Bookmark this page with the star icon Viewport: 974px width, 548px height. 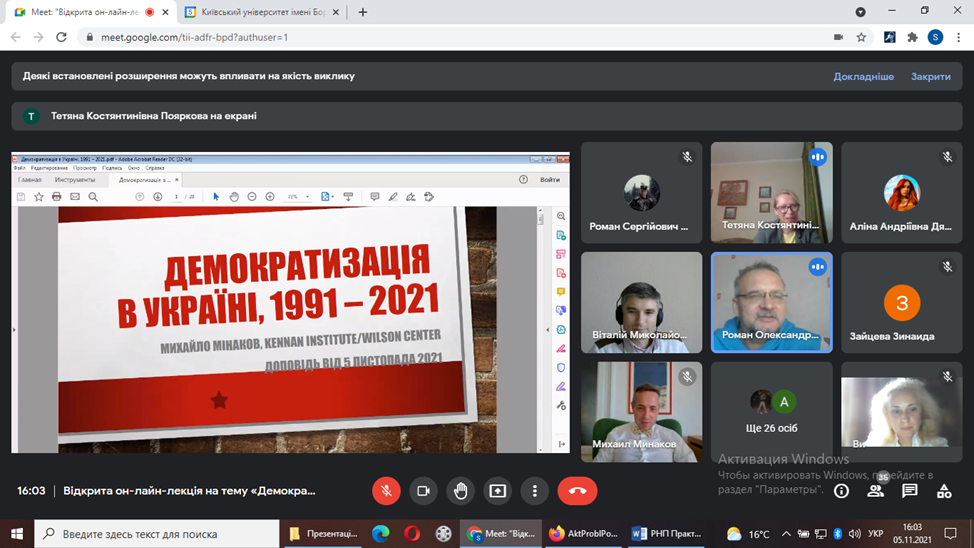pos(861,37)
